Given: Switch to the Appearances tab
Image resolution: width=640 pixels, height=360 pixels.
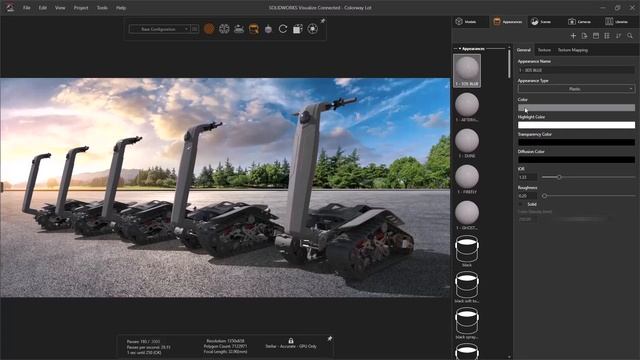Looking at the screenshot, I should tap(507, 22).
